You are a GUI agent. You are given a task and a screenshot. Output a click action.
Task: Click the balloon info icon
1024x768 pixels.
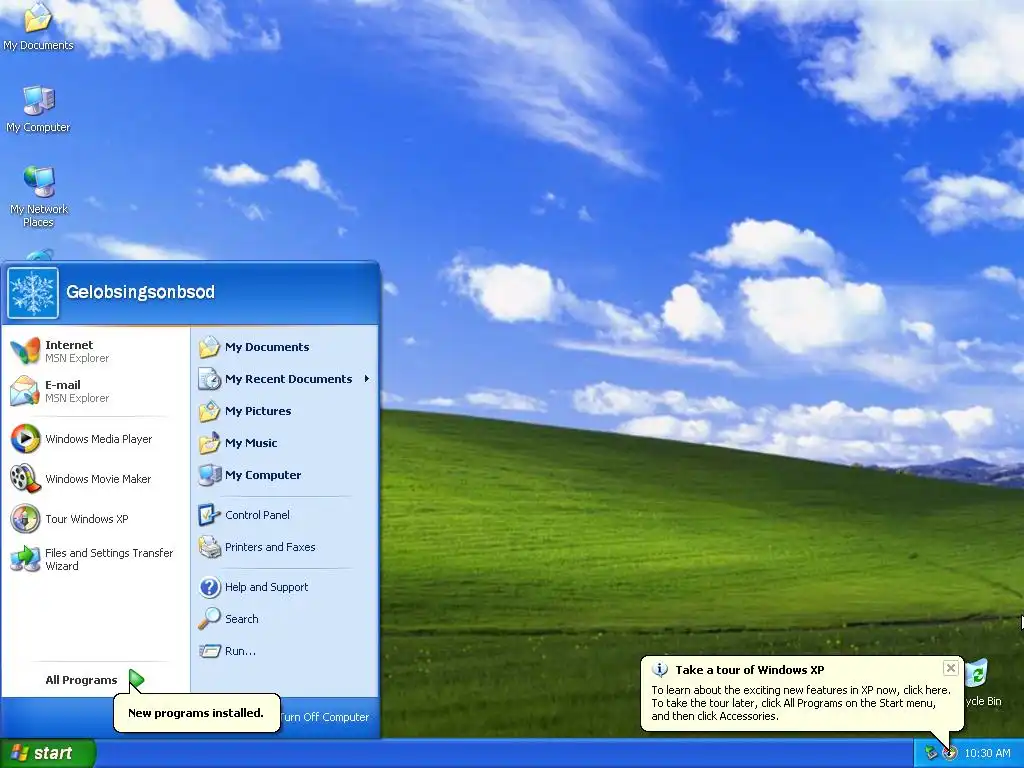tap(660, 669)
